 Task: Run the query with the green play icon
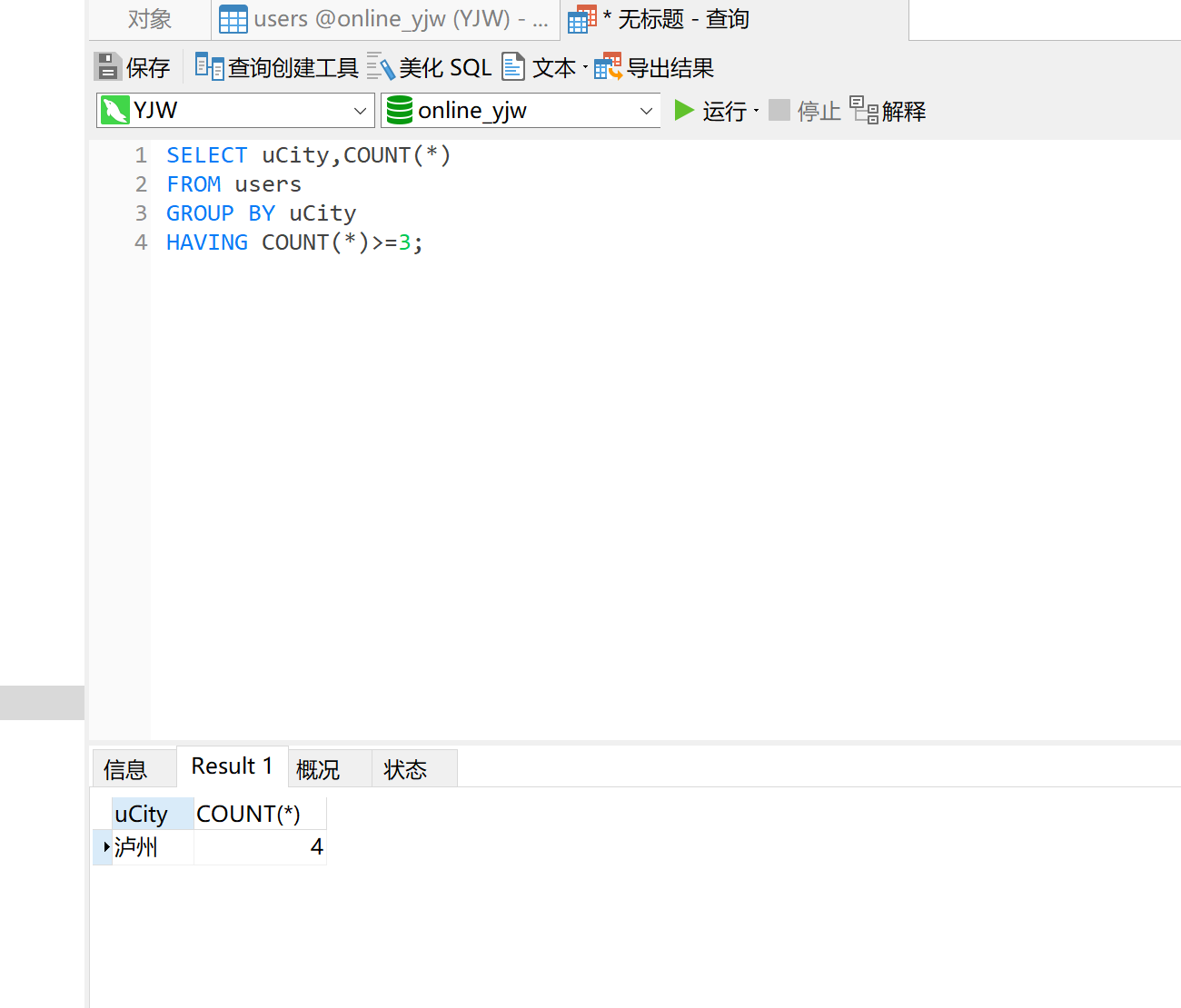pyautogui.click(x=684, y=111)
